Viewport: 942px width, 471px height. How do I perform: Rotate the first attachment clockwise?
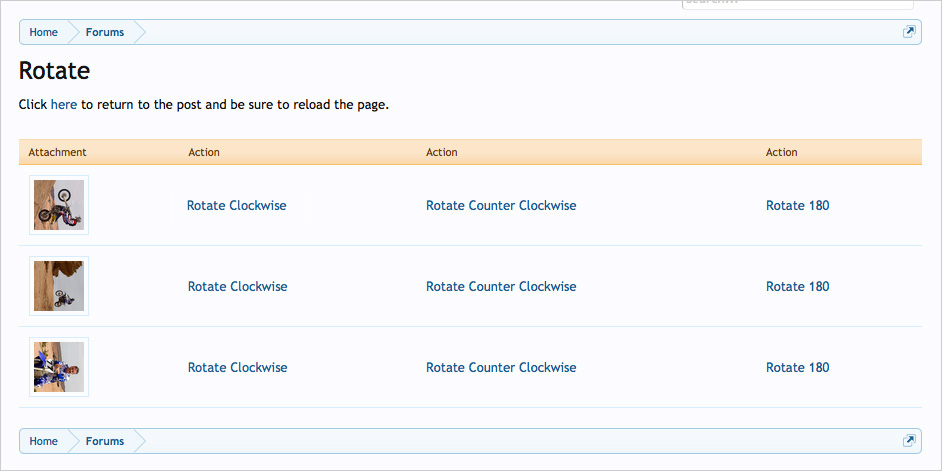tap(236, 205)
